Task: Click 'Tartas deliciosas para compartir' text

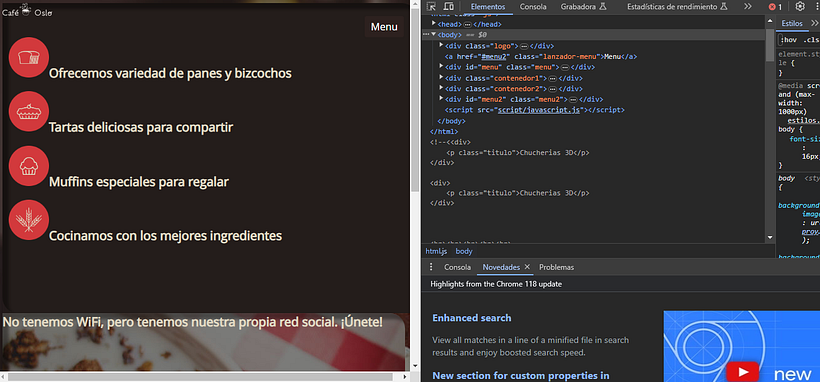Action: (x=141, y=127)
